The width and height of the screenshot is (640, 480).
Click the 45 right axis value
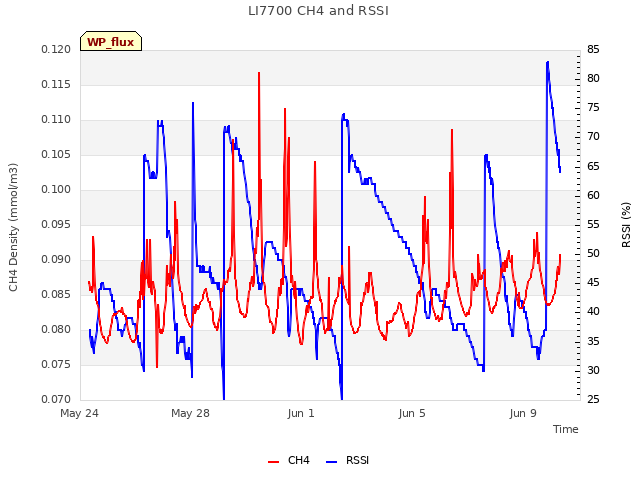(593, 282)
